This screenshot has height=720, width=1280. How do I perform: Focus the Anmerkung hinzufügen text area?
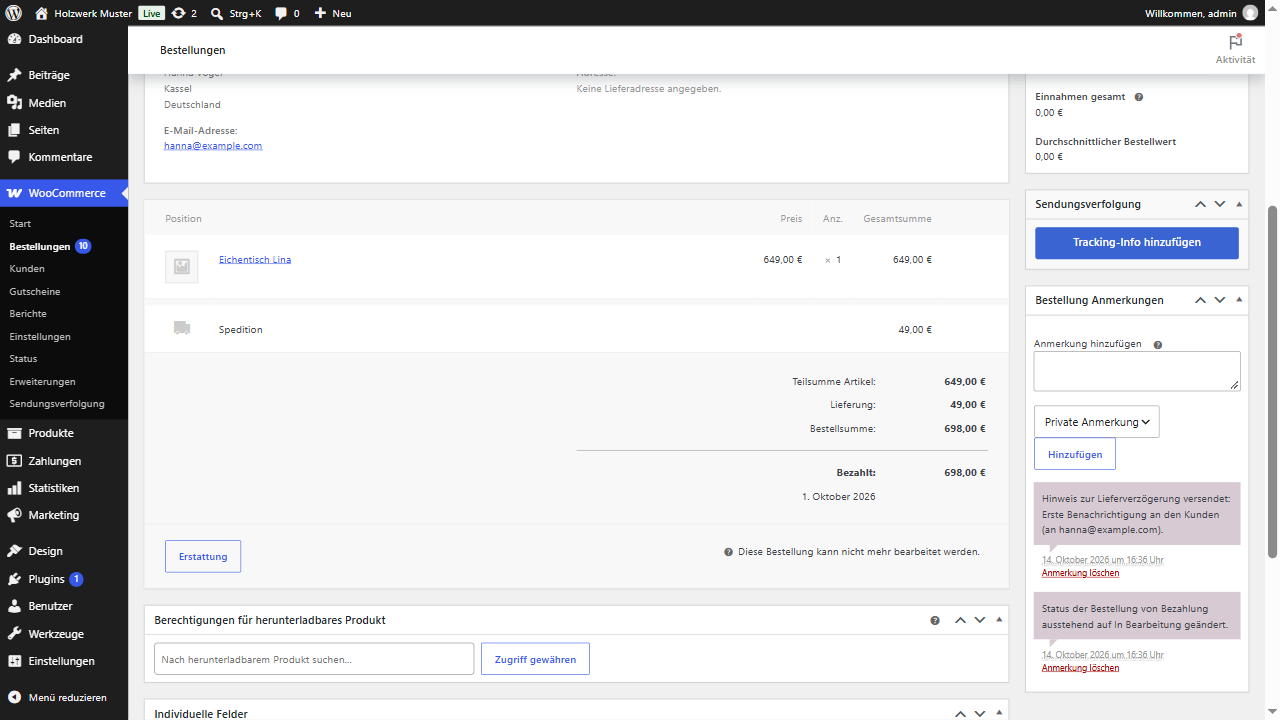(x=1137, y=371)
